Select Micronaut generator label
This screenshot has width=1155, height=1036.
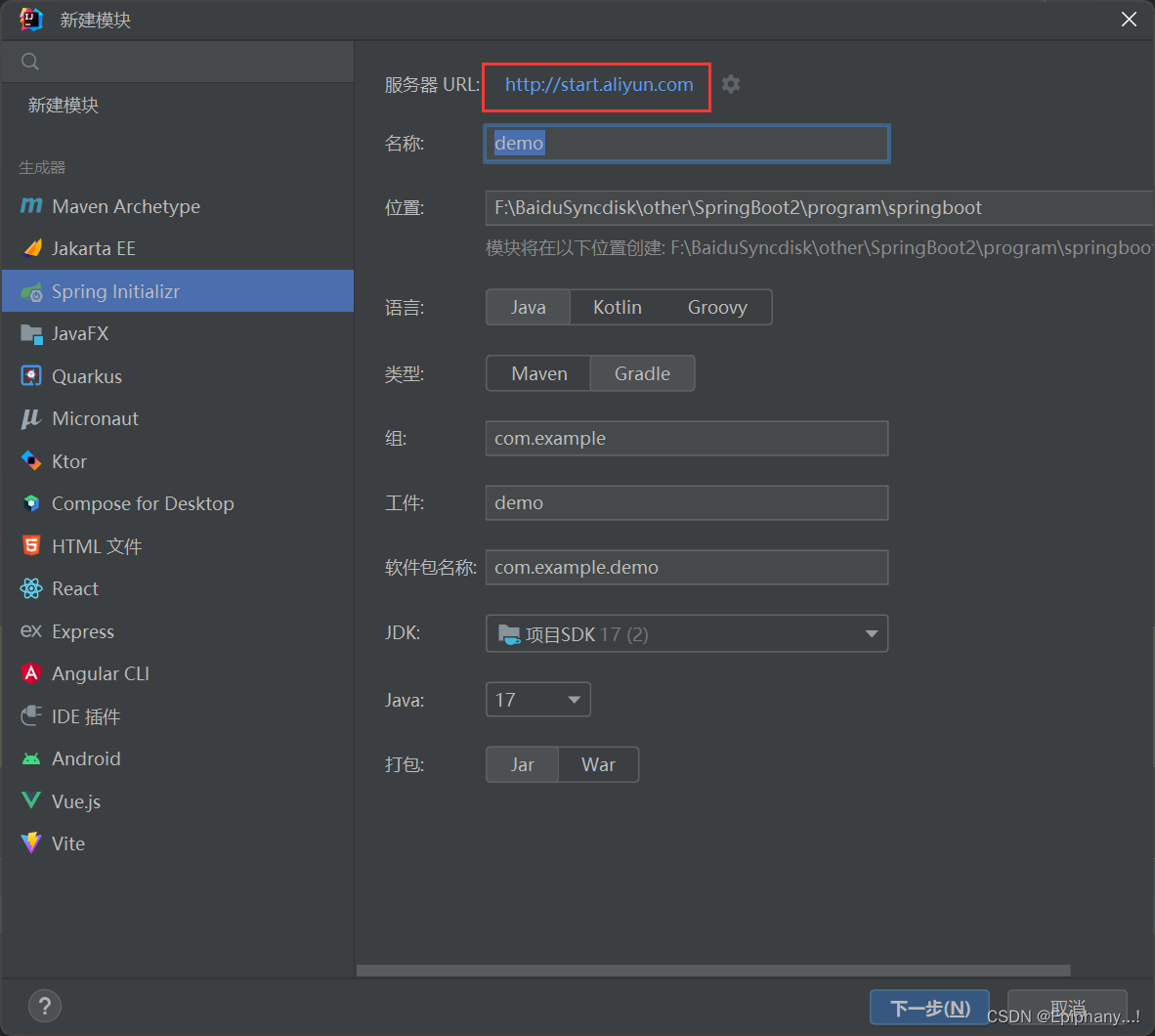(x=95, y=418)
